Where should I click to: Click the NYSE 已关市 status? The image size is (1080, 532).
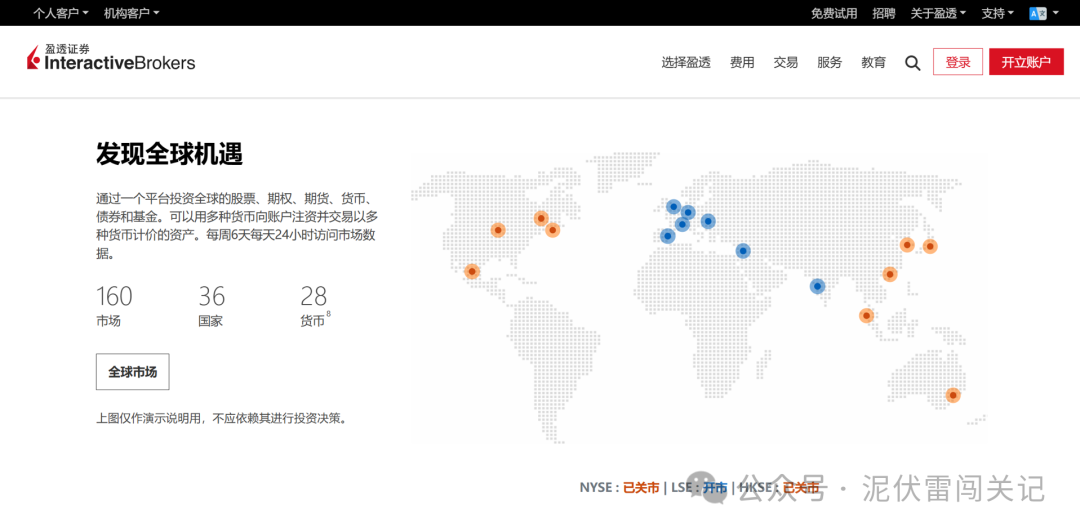click(x=619, y=488)
